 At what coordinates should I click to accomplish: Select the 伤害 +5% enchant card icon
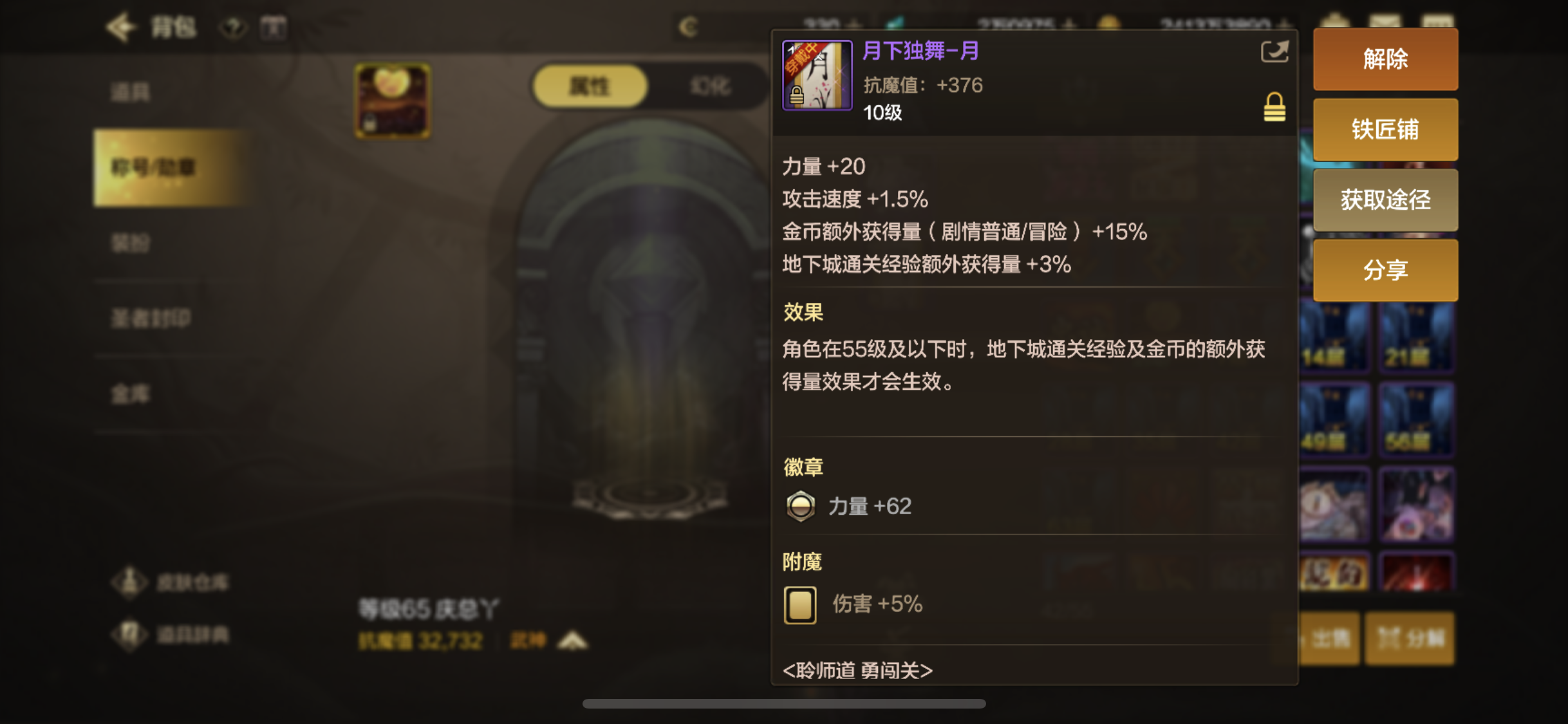[x=800, y=605]
